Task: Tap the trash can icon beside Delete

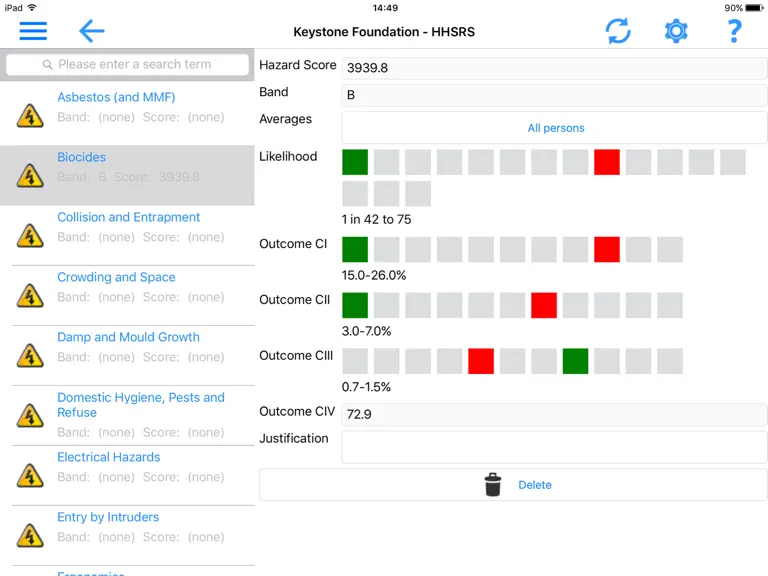Action: [493, 484]
